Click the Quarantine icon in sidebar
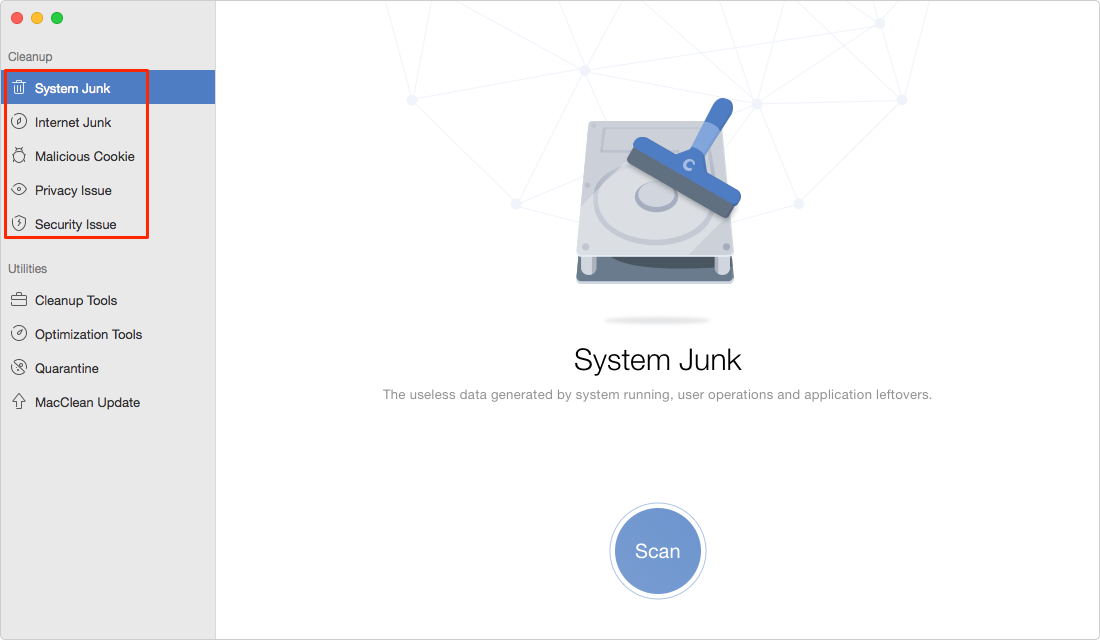This screenshot has height=640, width=1100. [x=19, y=368]
